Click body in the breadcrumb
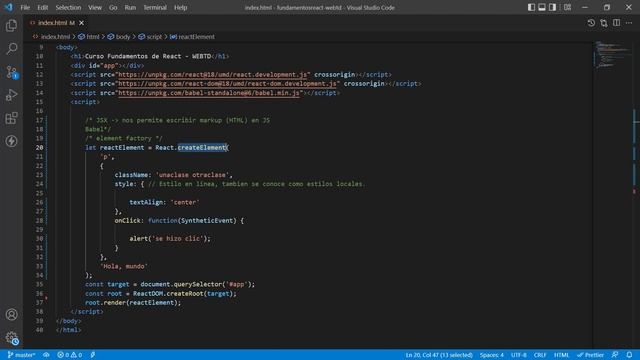The height and width of the screenshot is (360, 640). [122, 37]
